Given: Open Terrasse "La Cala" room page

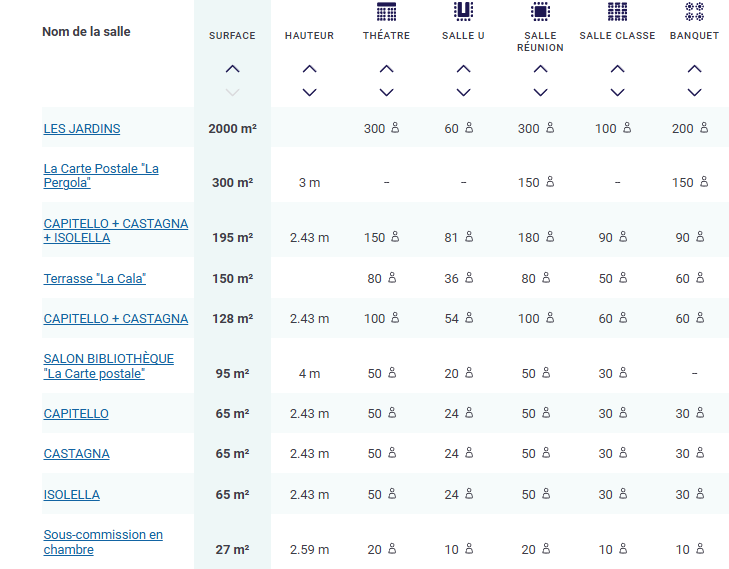Looking at the screenshot, I should pos(95,279).
